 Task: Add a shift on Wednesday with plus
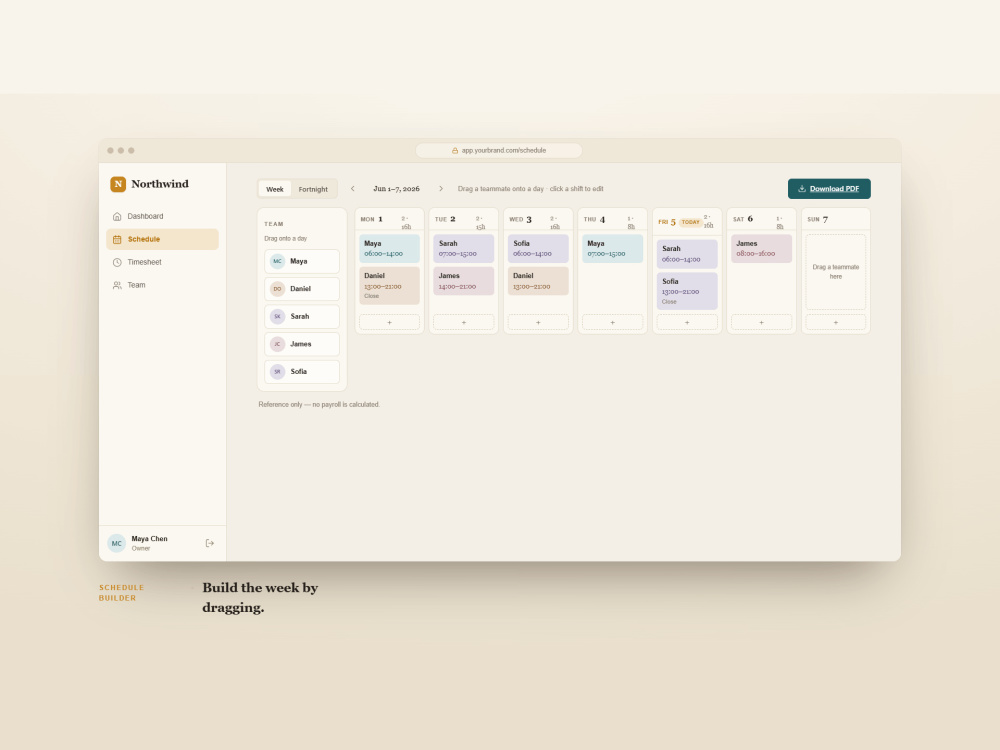click(x=538, y=322)
